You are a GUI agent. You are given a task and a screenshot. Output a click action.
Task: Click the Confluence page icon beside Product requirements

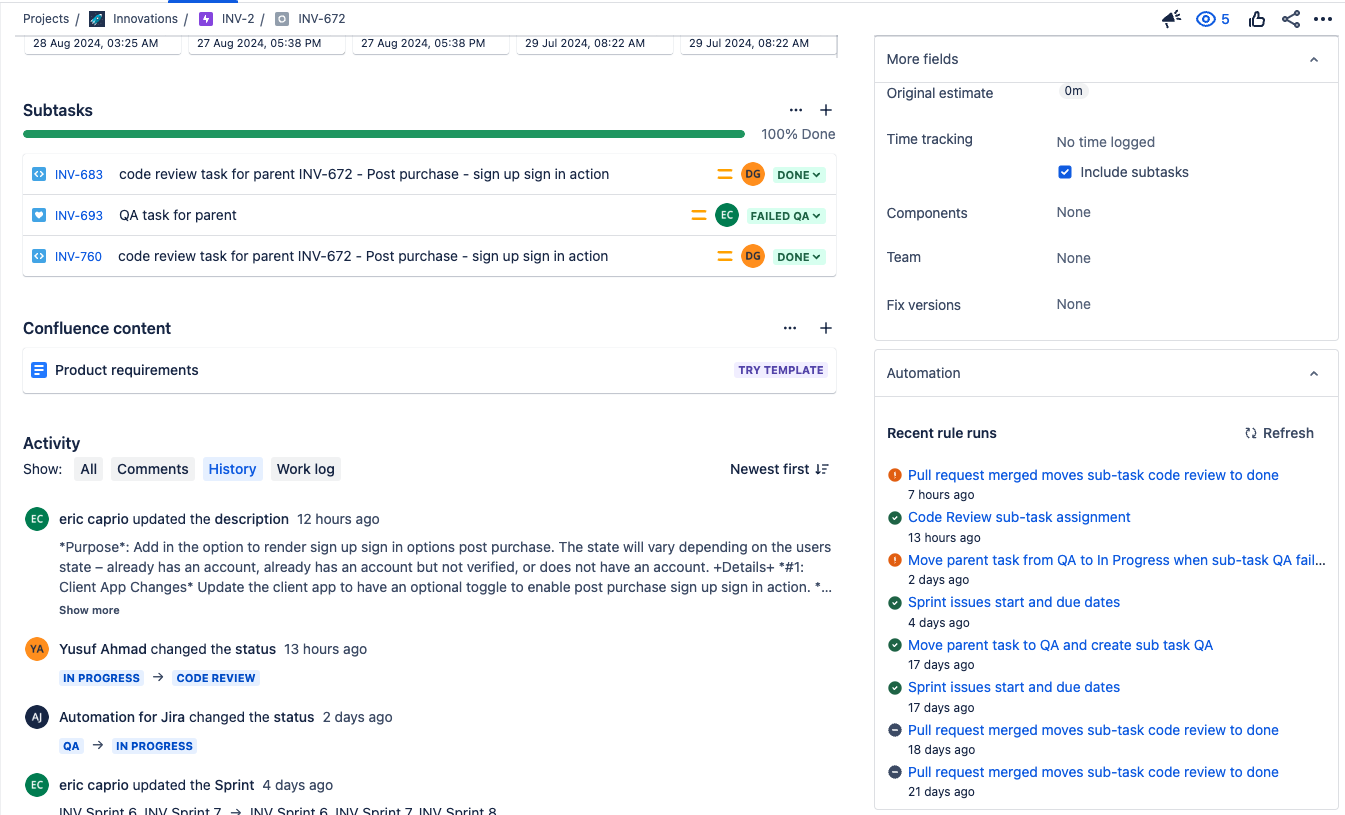click(38, 369)
